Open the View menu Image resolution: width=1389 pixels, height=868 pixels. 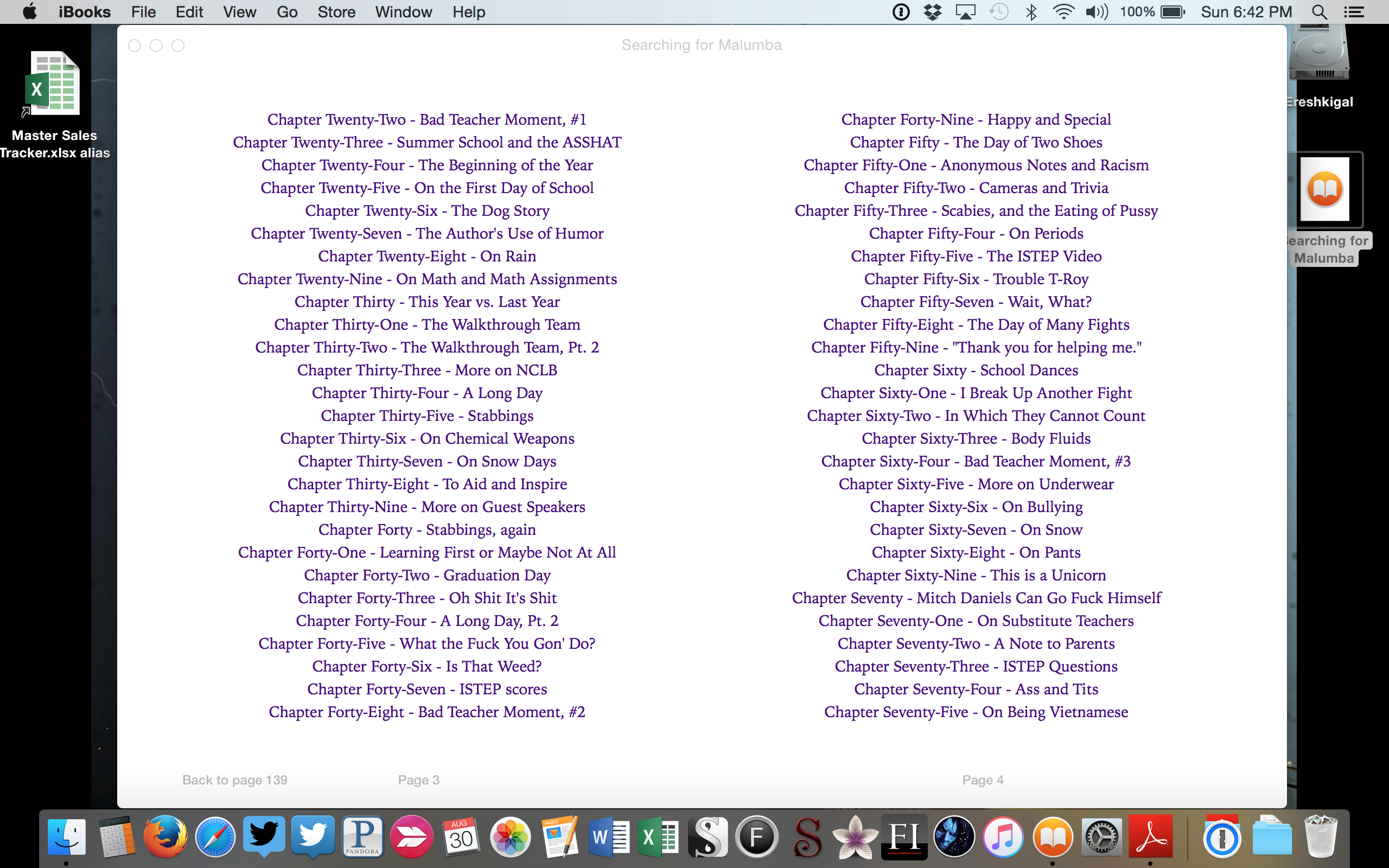point(239,12)
